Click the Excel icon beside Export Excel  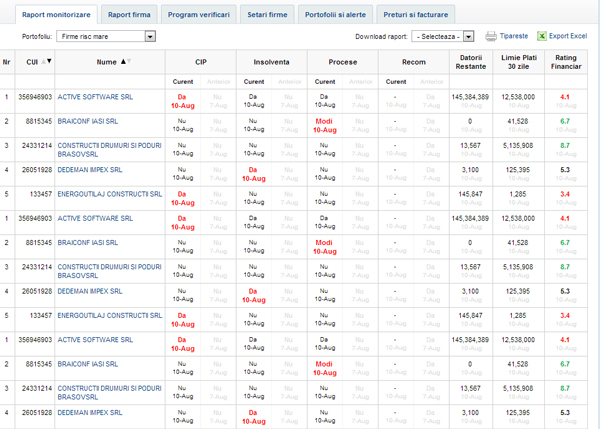pyautogui.click(x=541, y=36)
